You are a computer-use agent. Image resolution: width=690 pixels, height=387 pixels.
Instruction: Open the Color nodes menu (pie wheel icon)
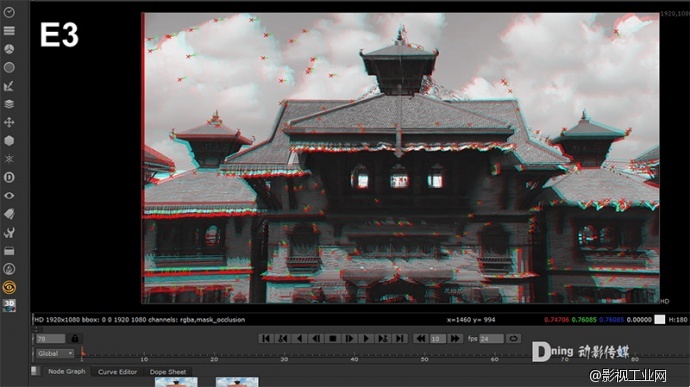[9, 49]
